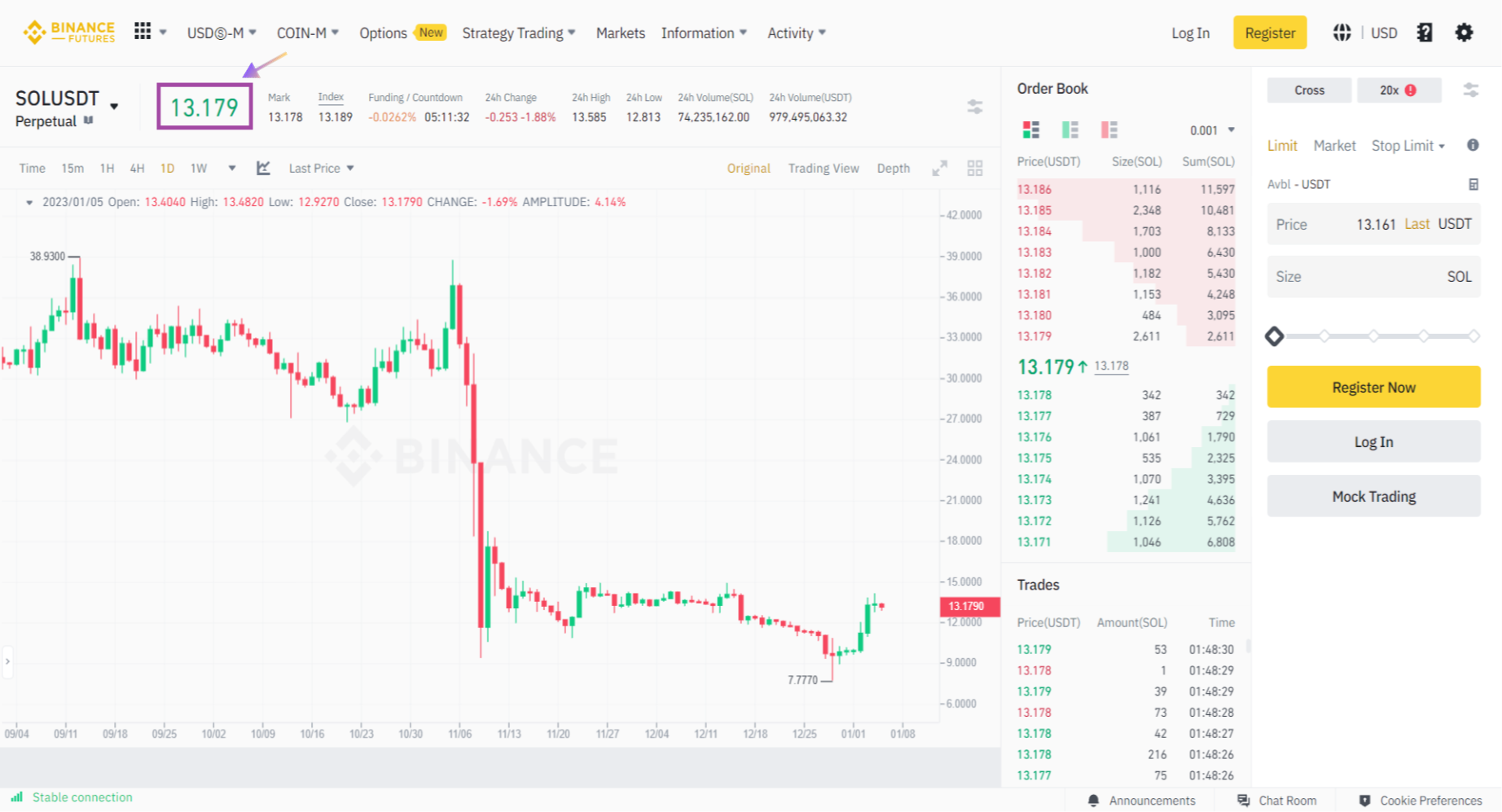Image resolution: width=1502 pixels, height=812 pixels.
Task: Click the Register Now button
Action: coord(1373,387)
